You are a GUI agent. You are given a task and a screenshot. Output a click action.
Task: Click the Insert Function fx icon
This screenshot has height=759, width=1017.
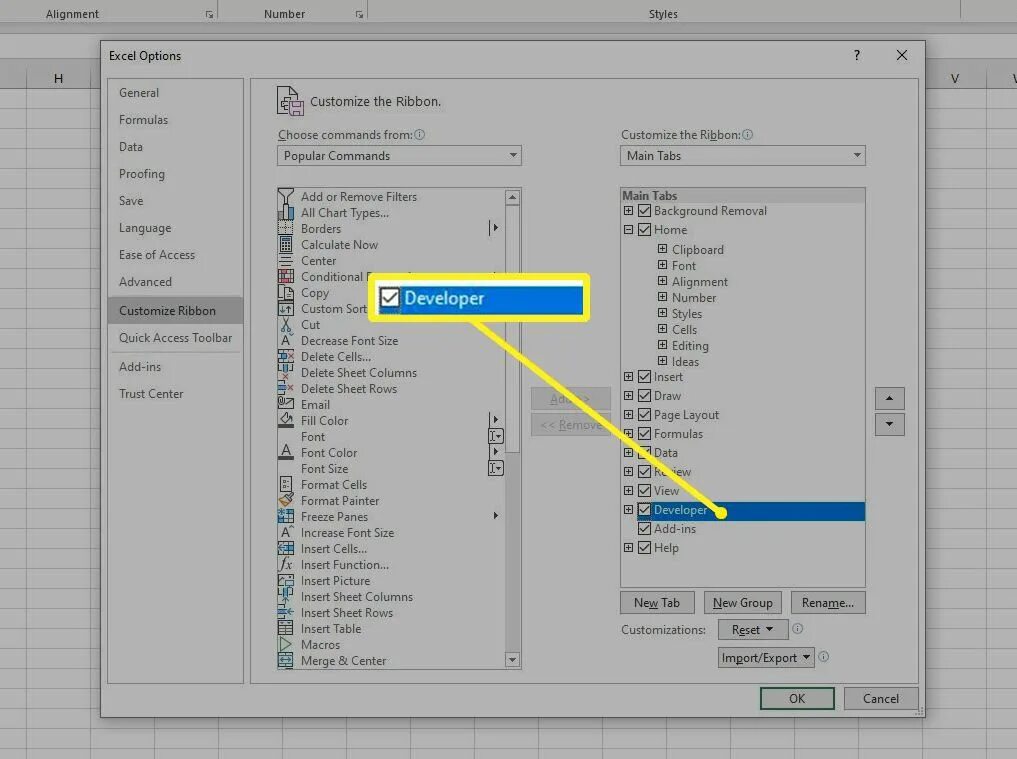[x=285, y=564]
